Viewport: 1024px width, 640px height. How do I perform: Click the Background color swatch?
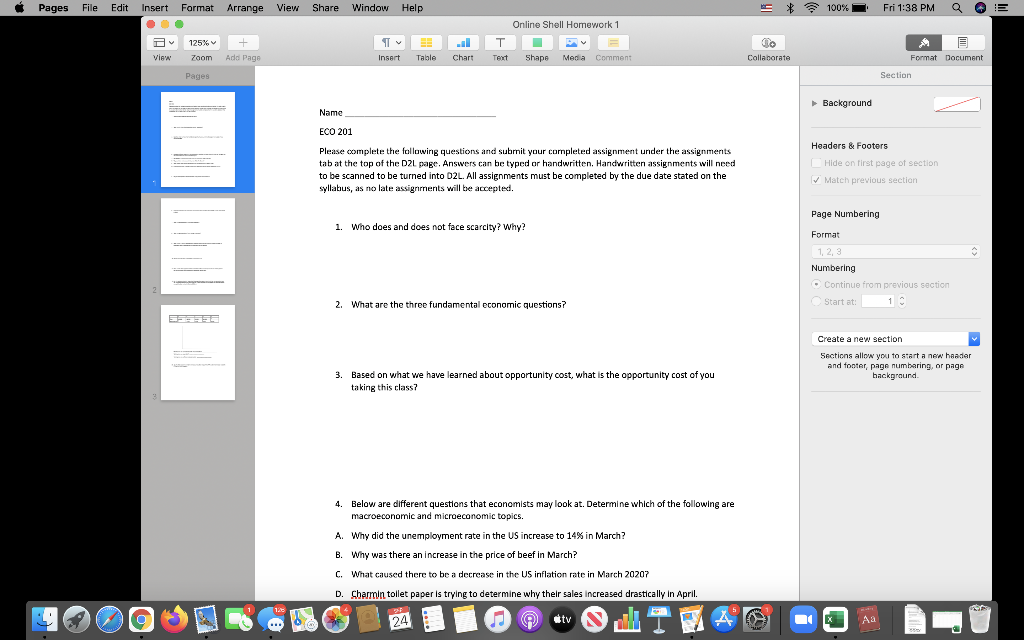tap(957, 102)
